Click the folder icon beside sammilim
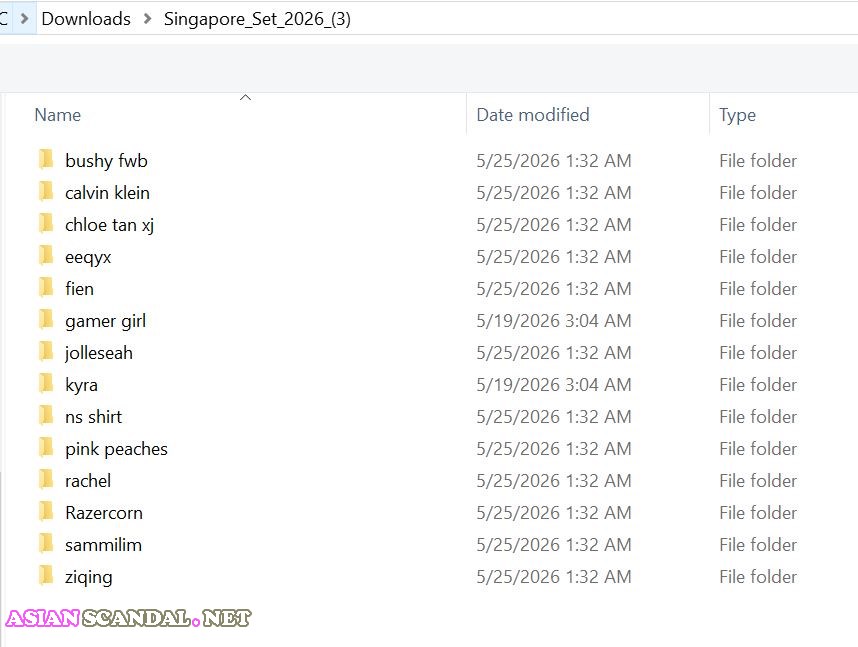The width and height of the screenshot is (858, 647). 46,544
